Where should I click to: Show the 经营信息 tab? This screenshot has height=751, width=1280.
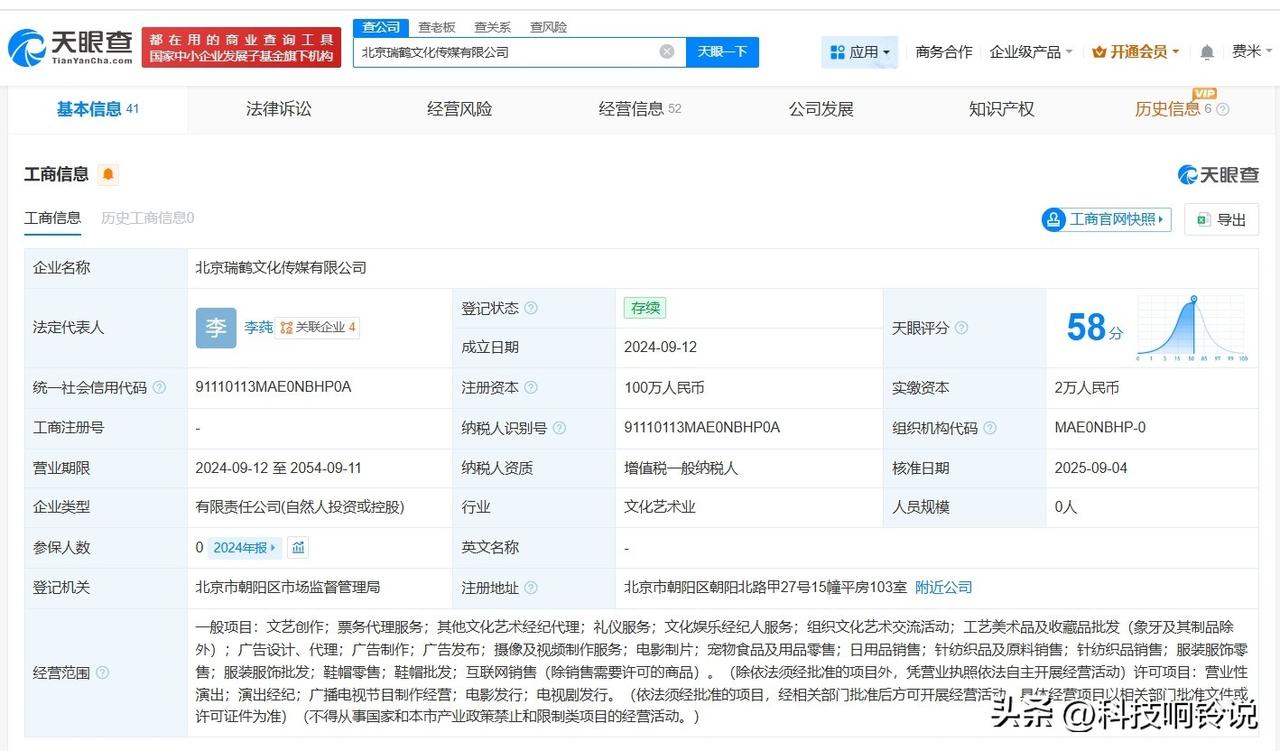click(640, 109)
